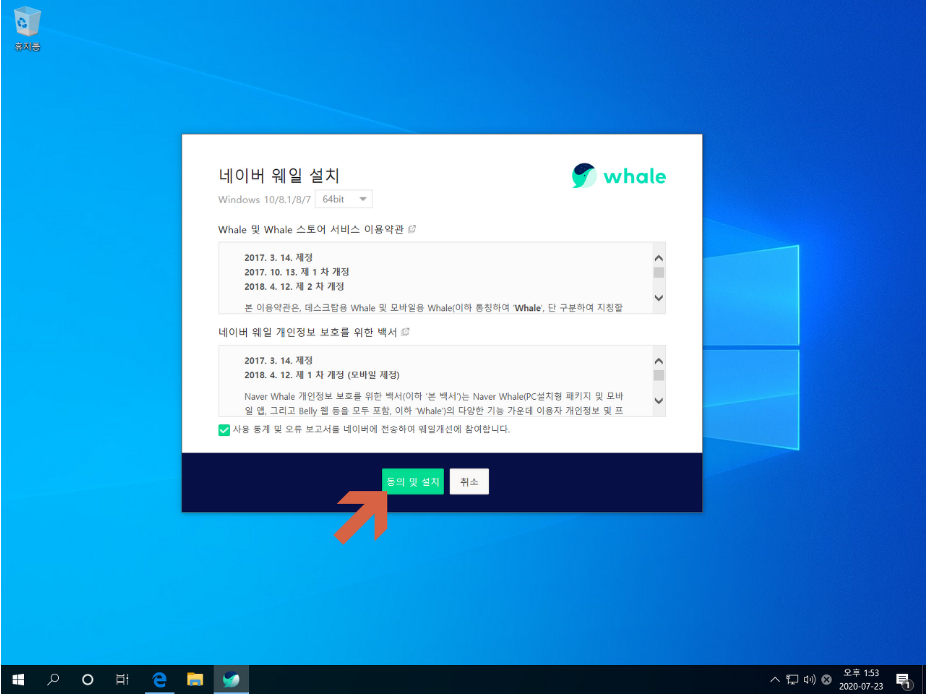Open the clock showing 오후 1:53

point(861,679)
